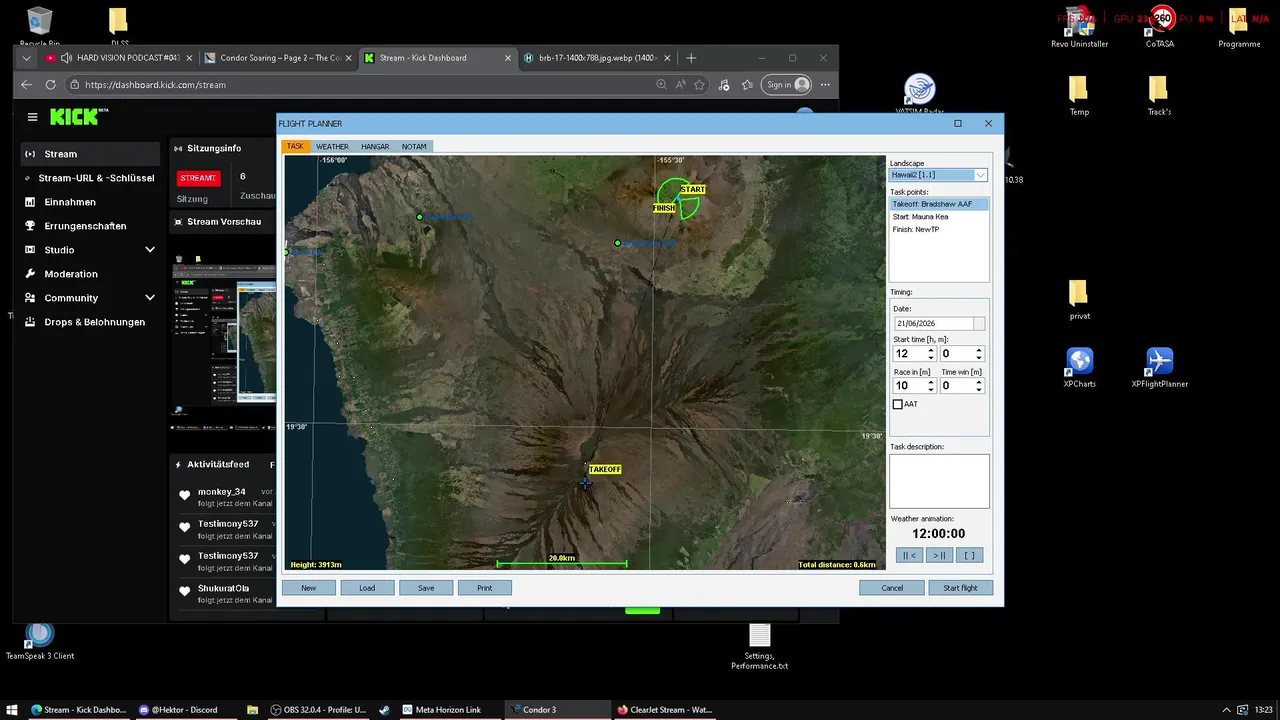Open Stream-URL & -Schlüssel sidebar item
1280x720 pixels.
[x=90, y=178]
